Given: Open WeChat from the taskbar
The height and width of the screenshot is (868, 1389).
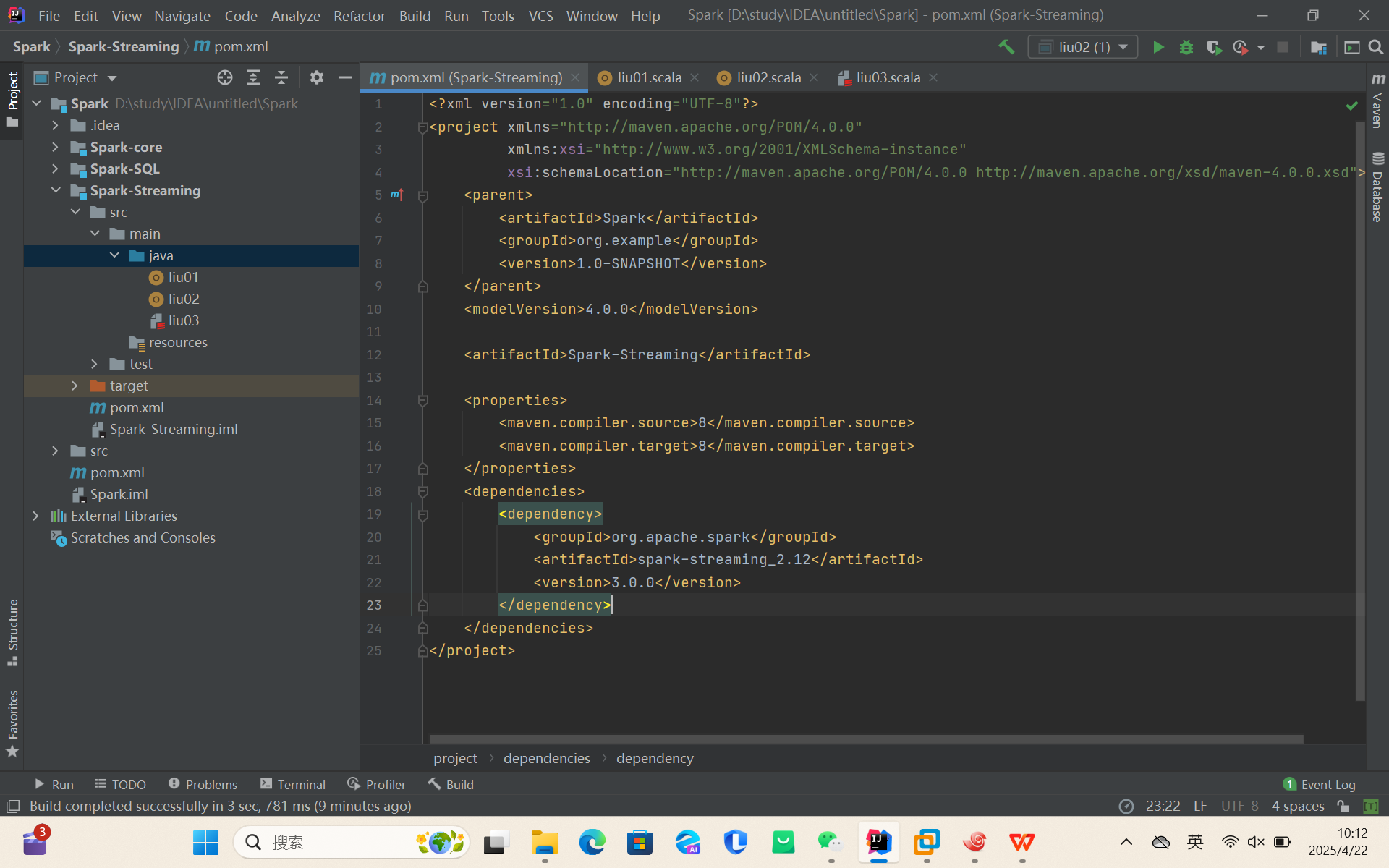Looking at the screenshot, I should [x=830, y=842].
